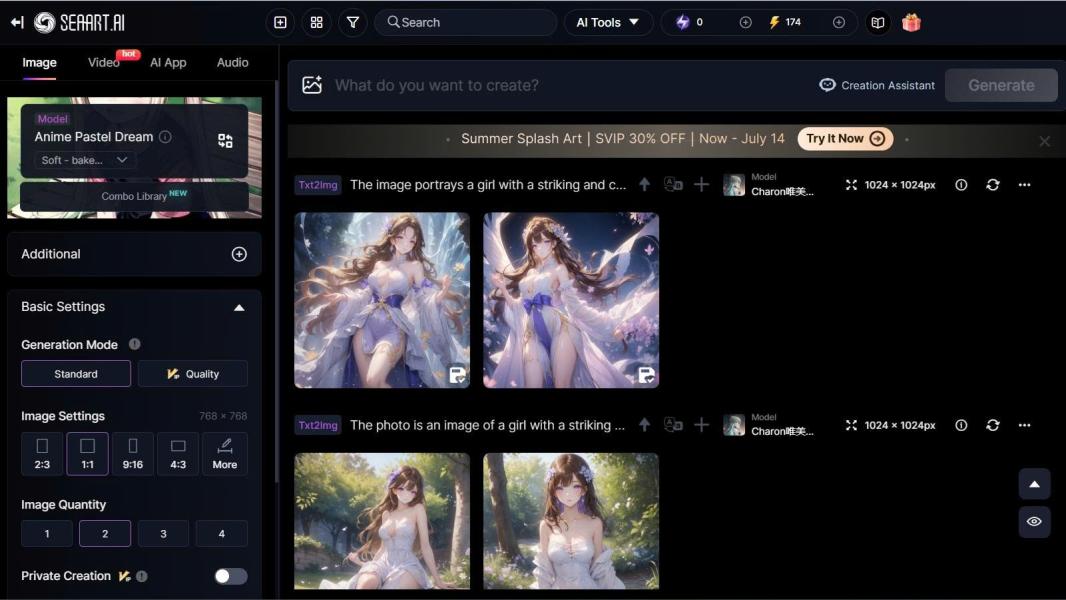Enable the Private Creation toggle
The image size is (1066, 600).
coord(230,576)
